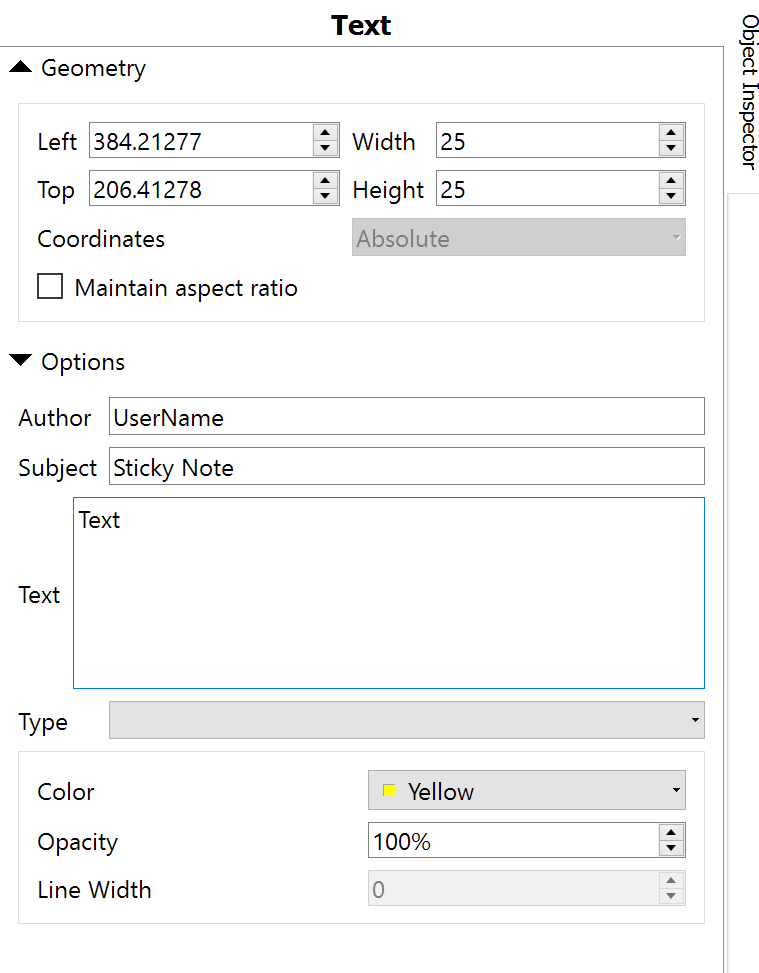The height and width of the screenshot is (973, 759).
Task: Increase the Top value with up arrow
Action: click(x=325, y=181)
